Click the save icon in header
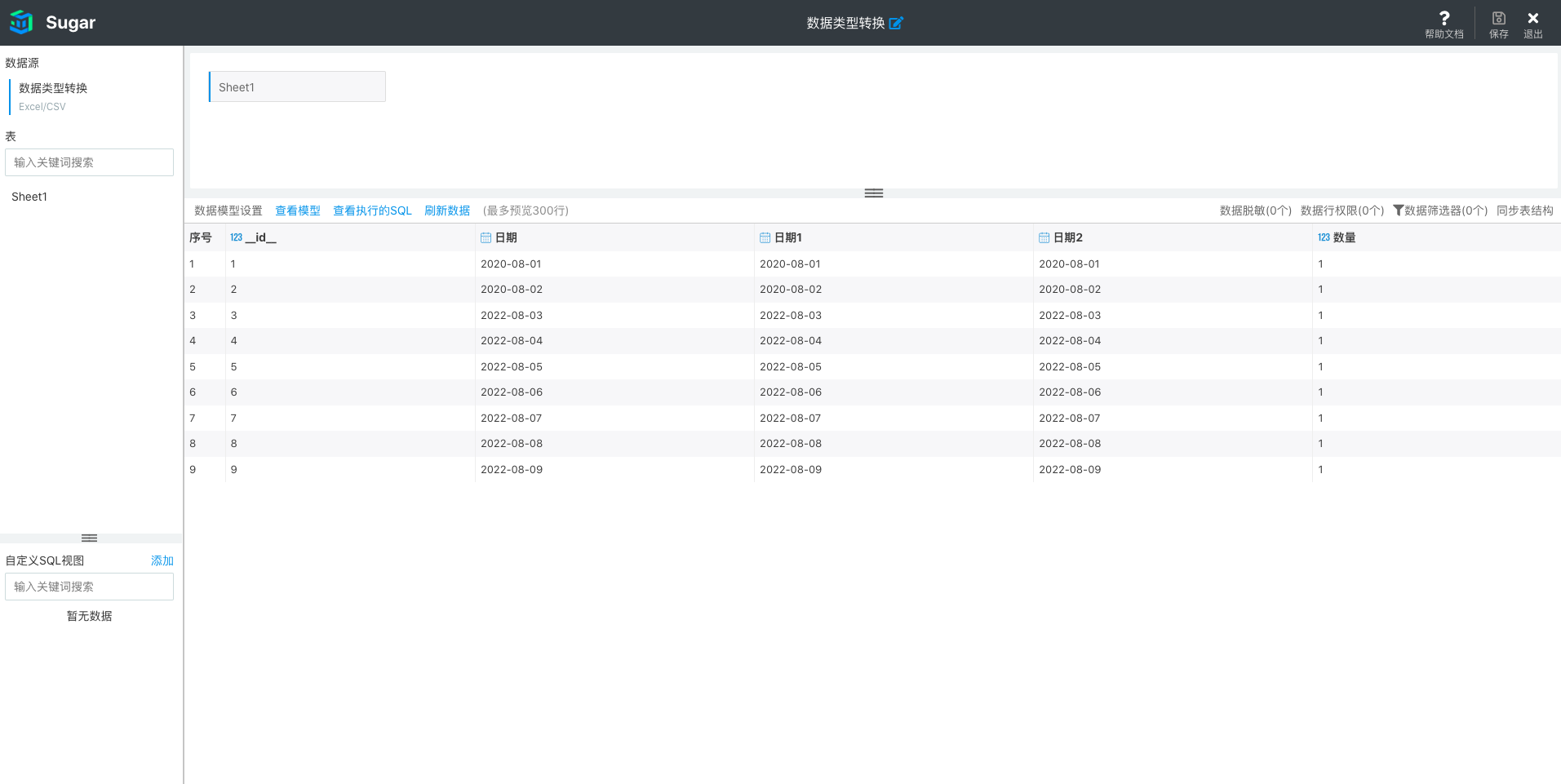 pyautogui.click(x=1498, y=19)
